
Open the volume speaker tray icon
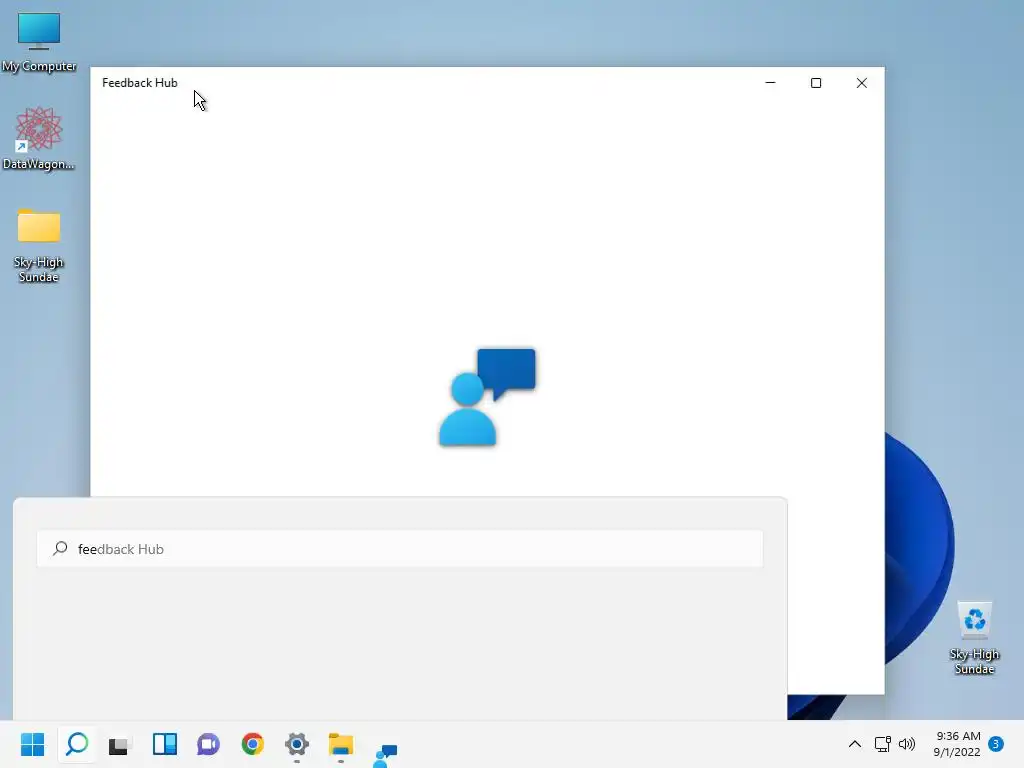[907, 744]
